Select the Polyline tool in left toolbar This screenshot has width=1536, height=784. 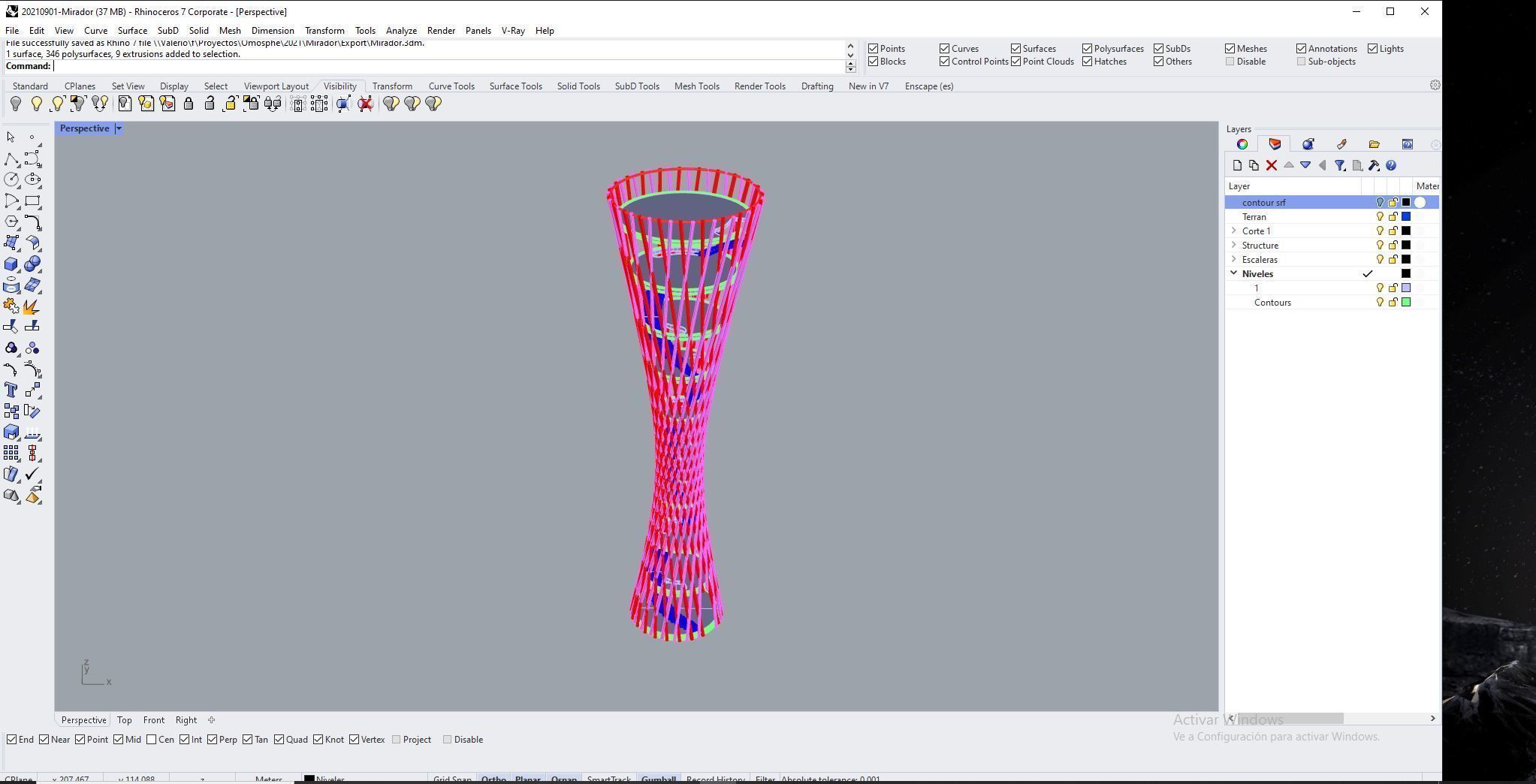pyautogui.click(x=11, y=159)
